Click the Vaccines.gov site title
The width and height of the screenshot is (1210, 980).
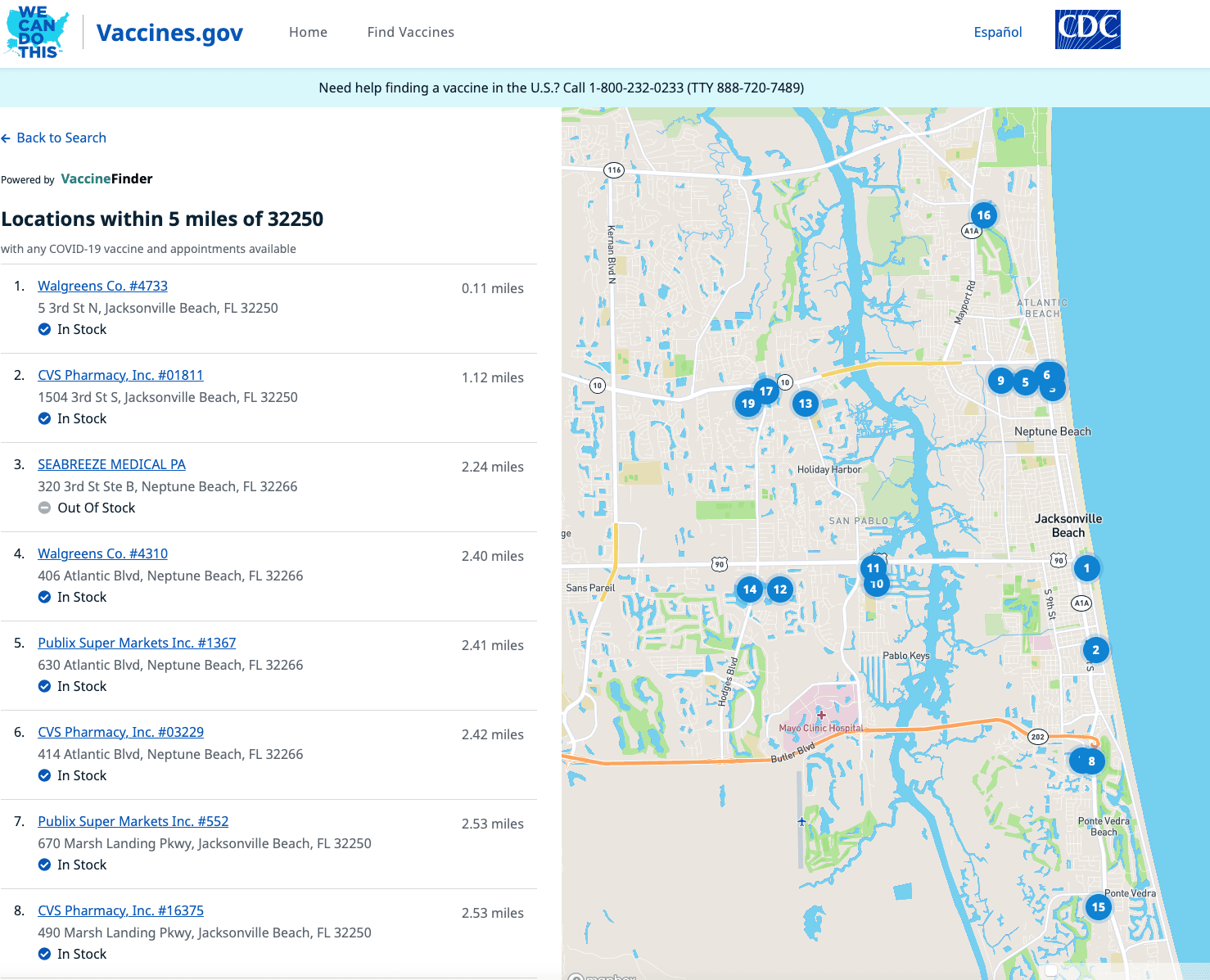(x=169, y=33)
